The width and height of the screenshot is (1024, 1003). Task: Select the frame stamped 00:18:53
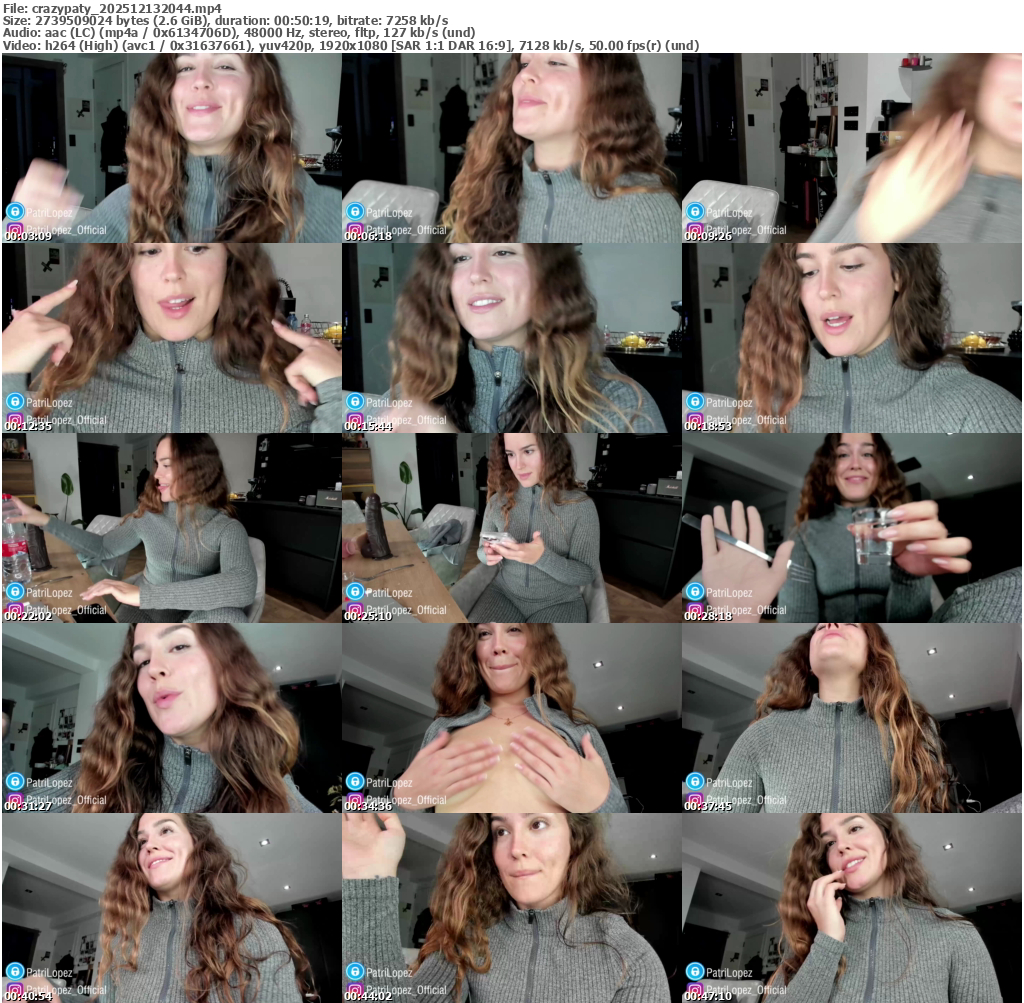pos(852,338)
